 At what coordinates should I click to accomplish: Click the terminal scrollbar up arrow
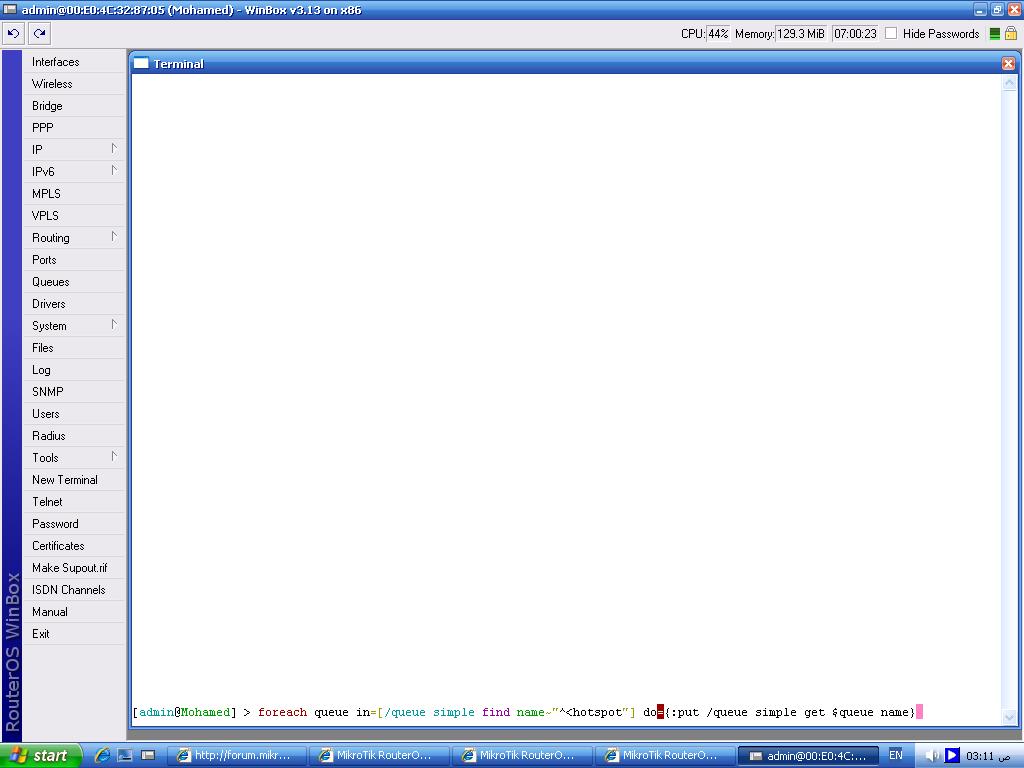pos(1009,83)
